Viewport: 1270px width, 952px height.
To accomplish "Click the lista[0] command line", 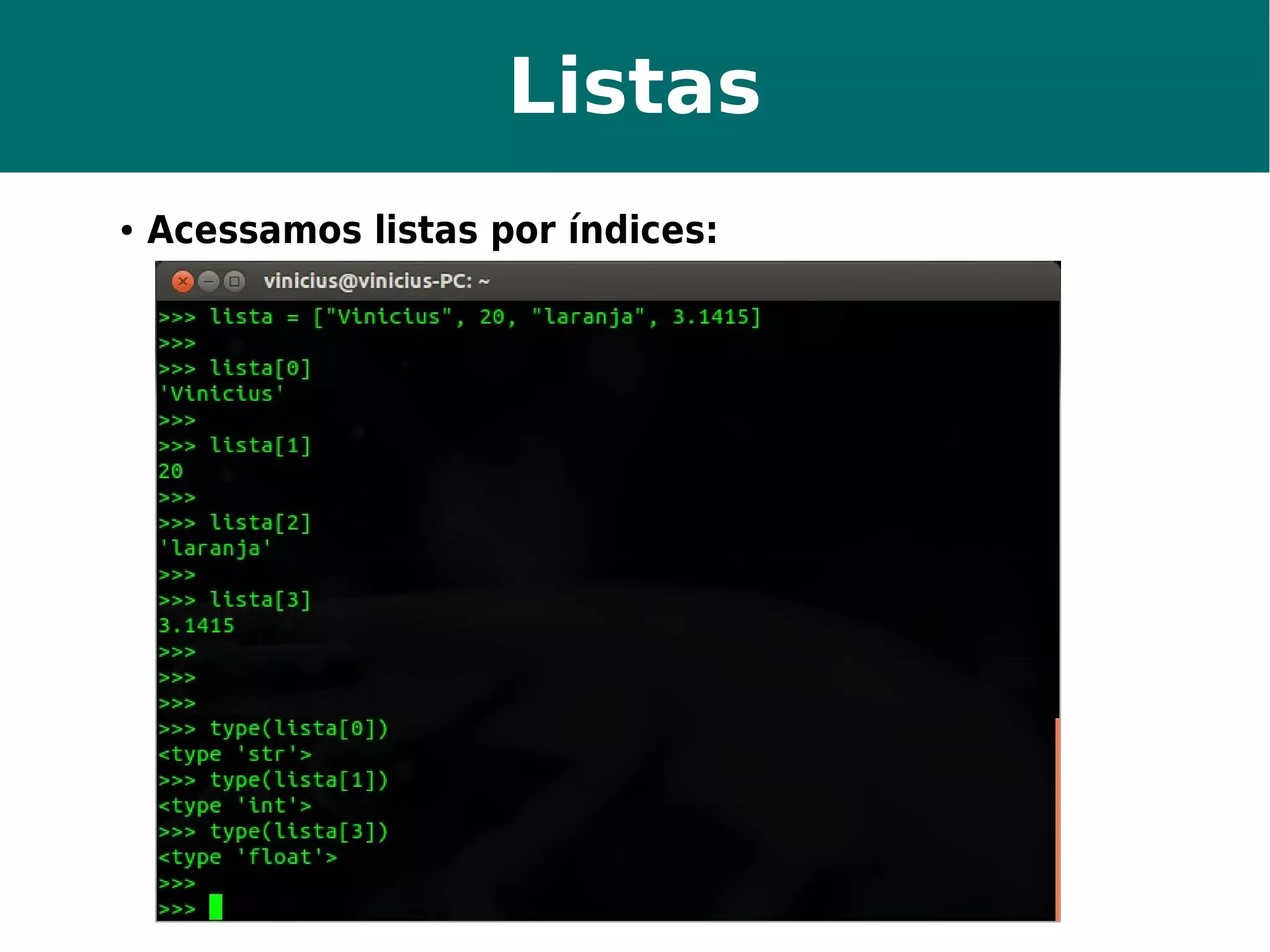I will pyautogui.click(x=234, y=368).
